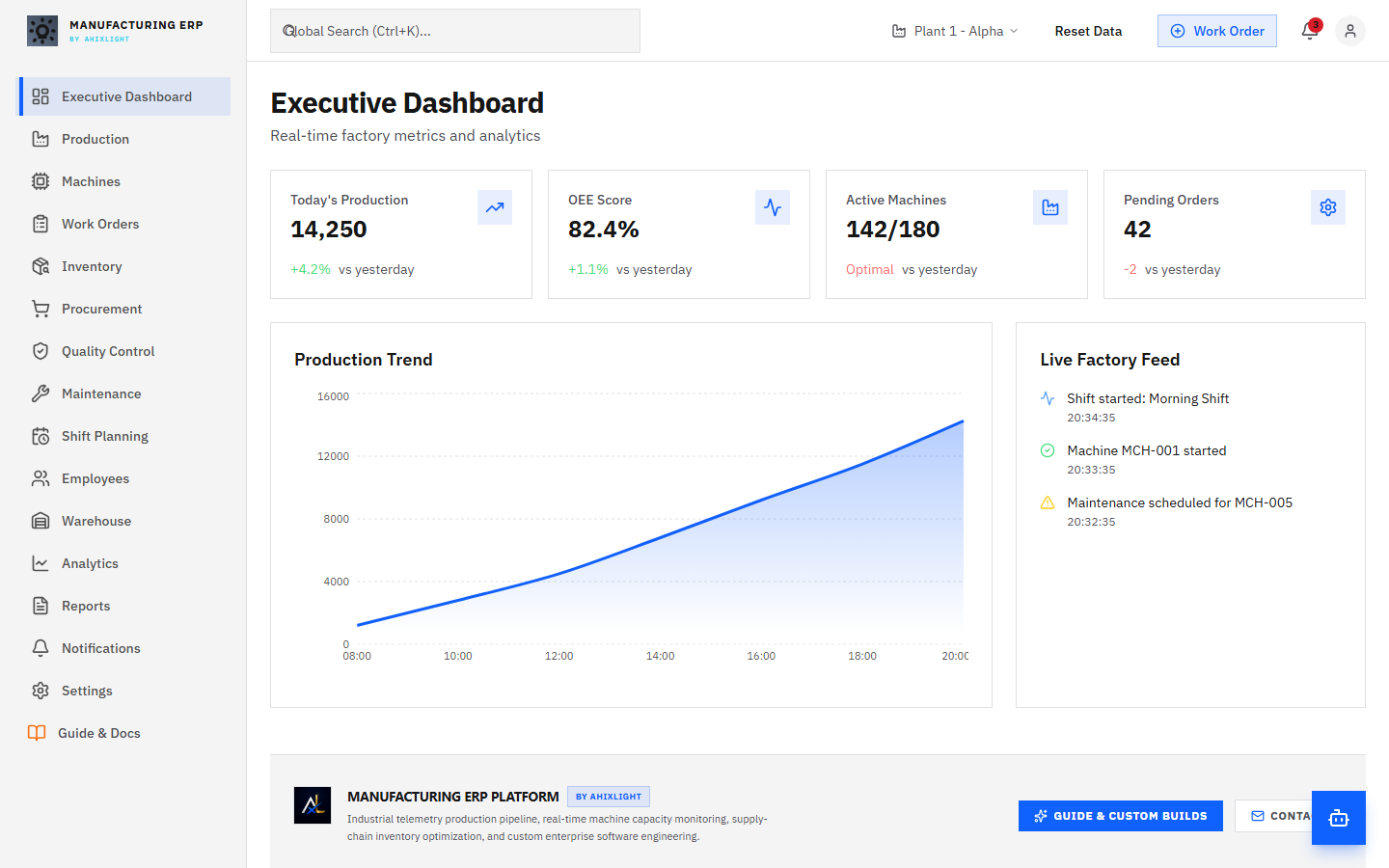Click the Maintenance wrench icon
This screenshot has height=868, width=1389.
pos(41,393)
